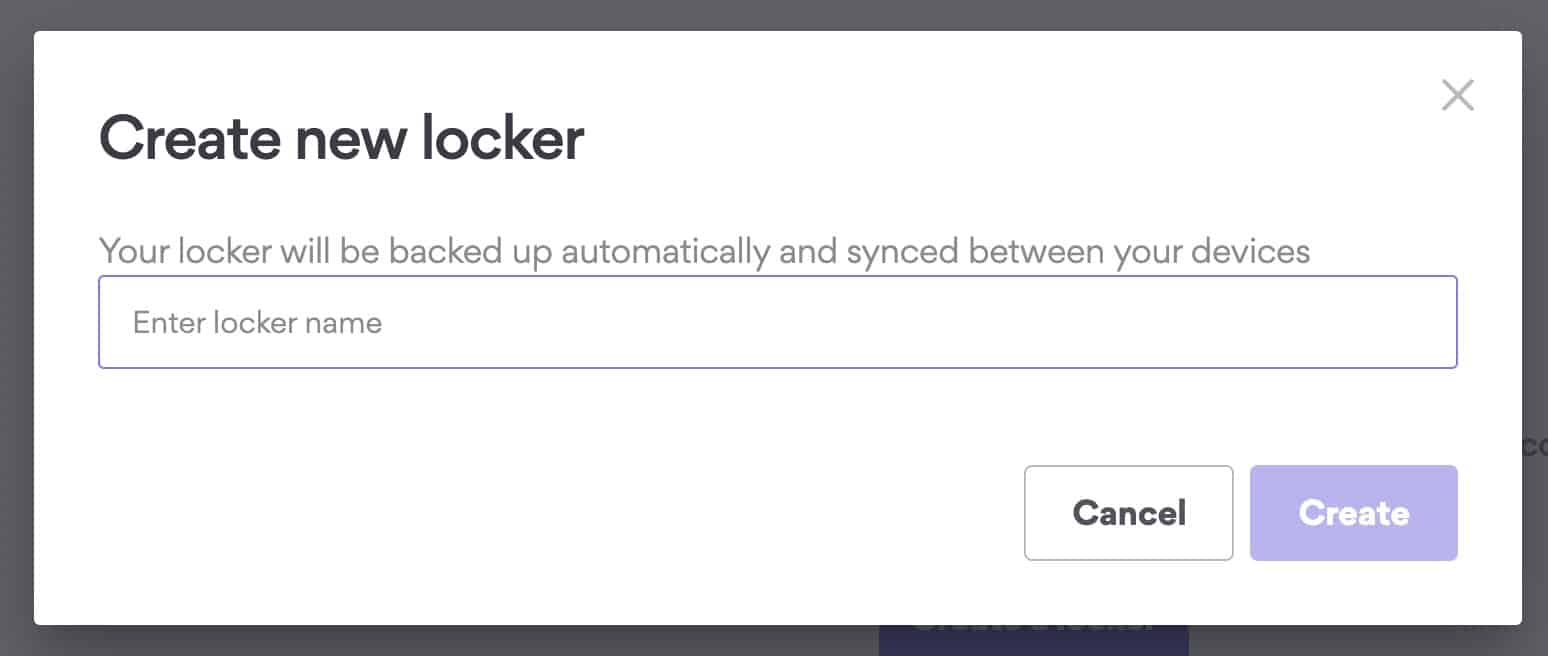Focus the locker name text box
The image size is (1548, 656).
coord(777,322)
